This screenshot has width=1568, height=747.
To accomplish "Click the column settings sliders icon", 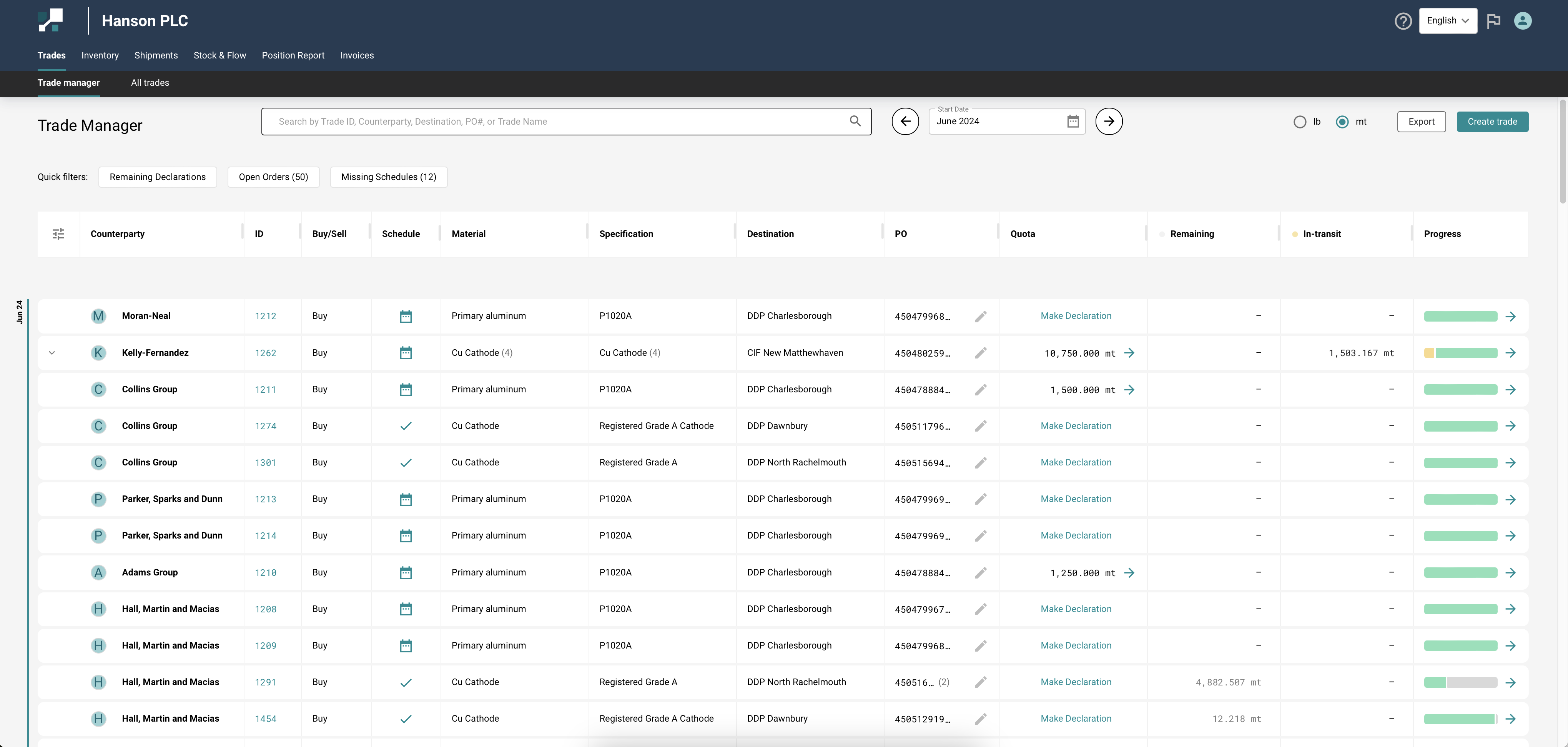I will pyautogui.click(x=58, y=234).
